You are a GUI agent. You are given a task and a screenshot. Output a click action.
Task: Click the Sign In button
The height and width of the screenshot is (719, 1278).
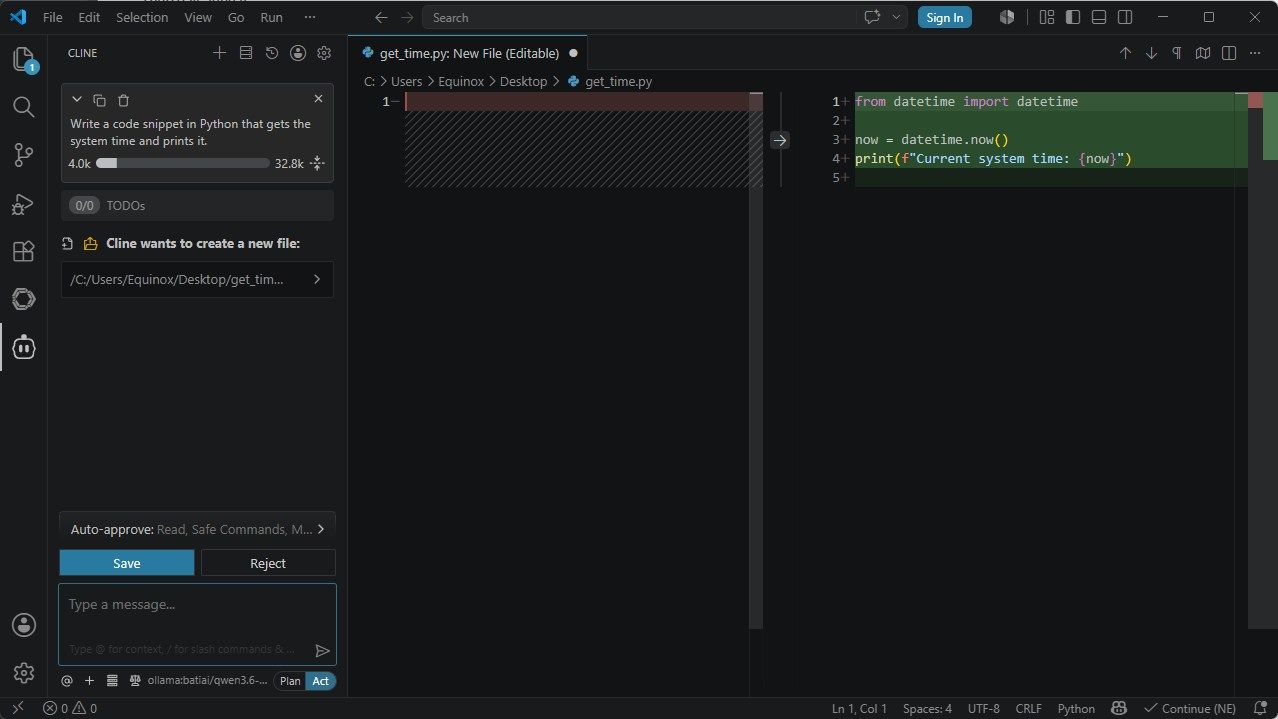(x=945, y=17)
